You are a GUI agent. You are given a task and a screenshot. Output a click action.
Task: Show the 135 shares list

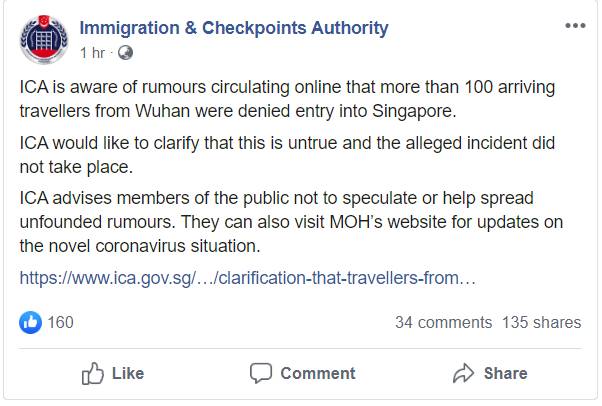(541, 322)
